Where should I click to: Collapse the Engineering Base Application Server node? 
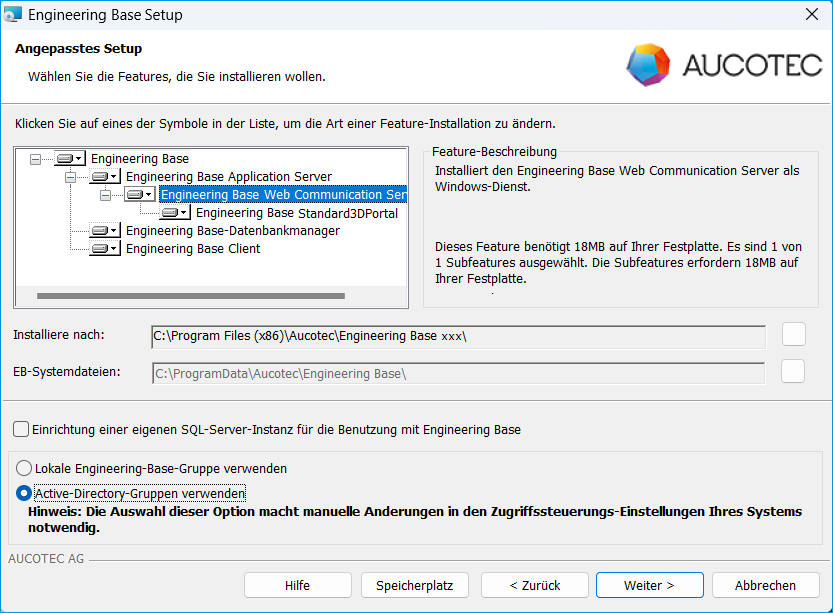(x=71, y=177)
